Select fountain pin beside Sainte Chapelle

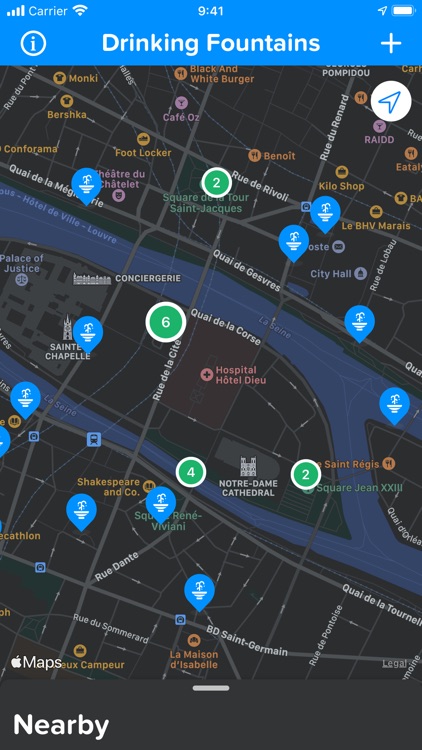88,334
